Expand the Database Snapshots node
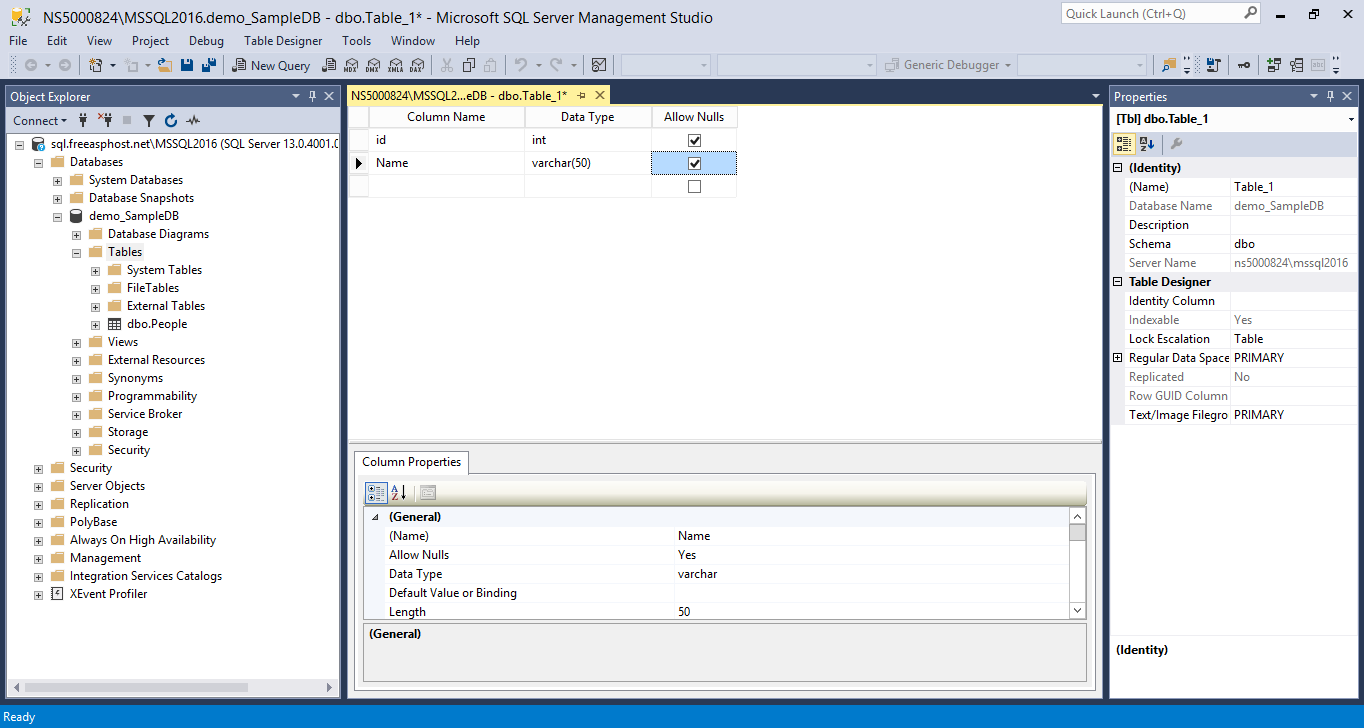 [58, 198]
